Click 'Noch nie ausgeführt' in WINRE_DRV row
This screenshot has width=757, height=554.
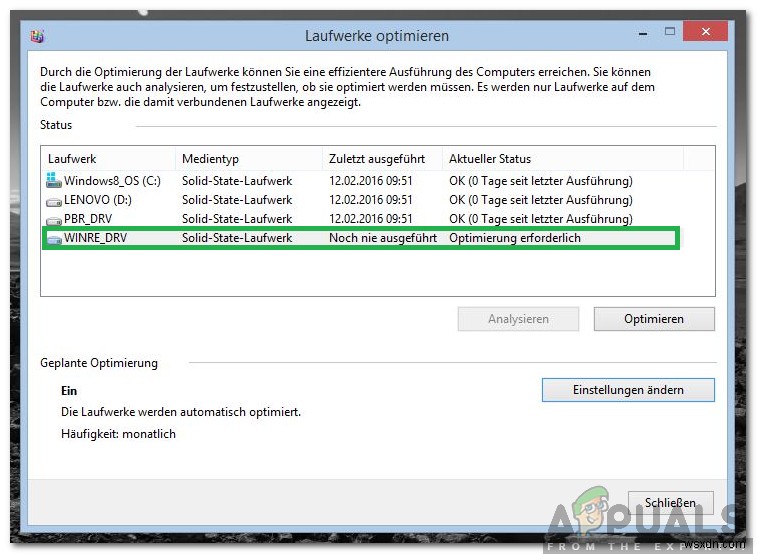coord(383,238)
